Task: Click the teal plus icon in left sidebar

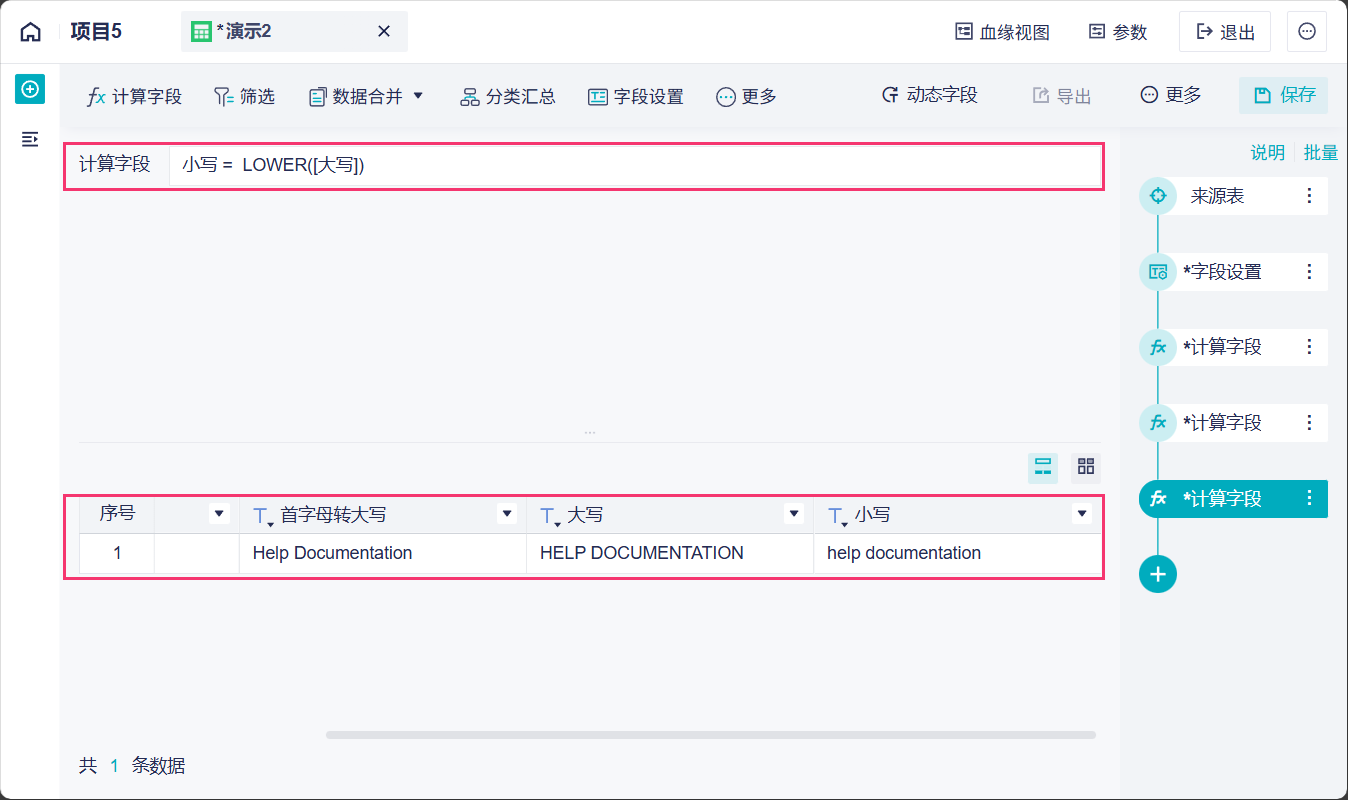Action: [30, 89]
